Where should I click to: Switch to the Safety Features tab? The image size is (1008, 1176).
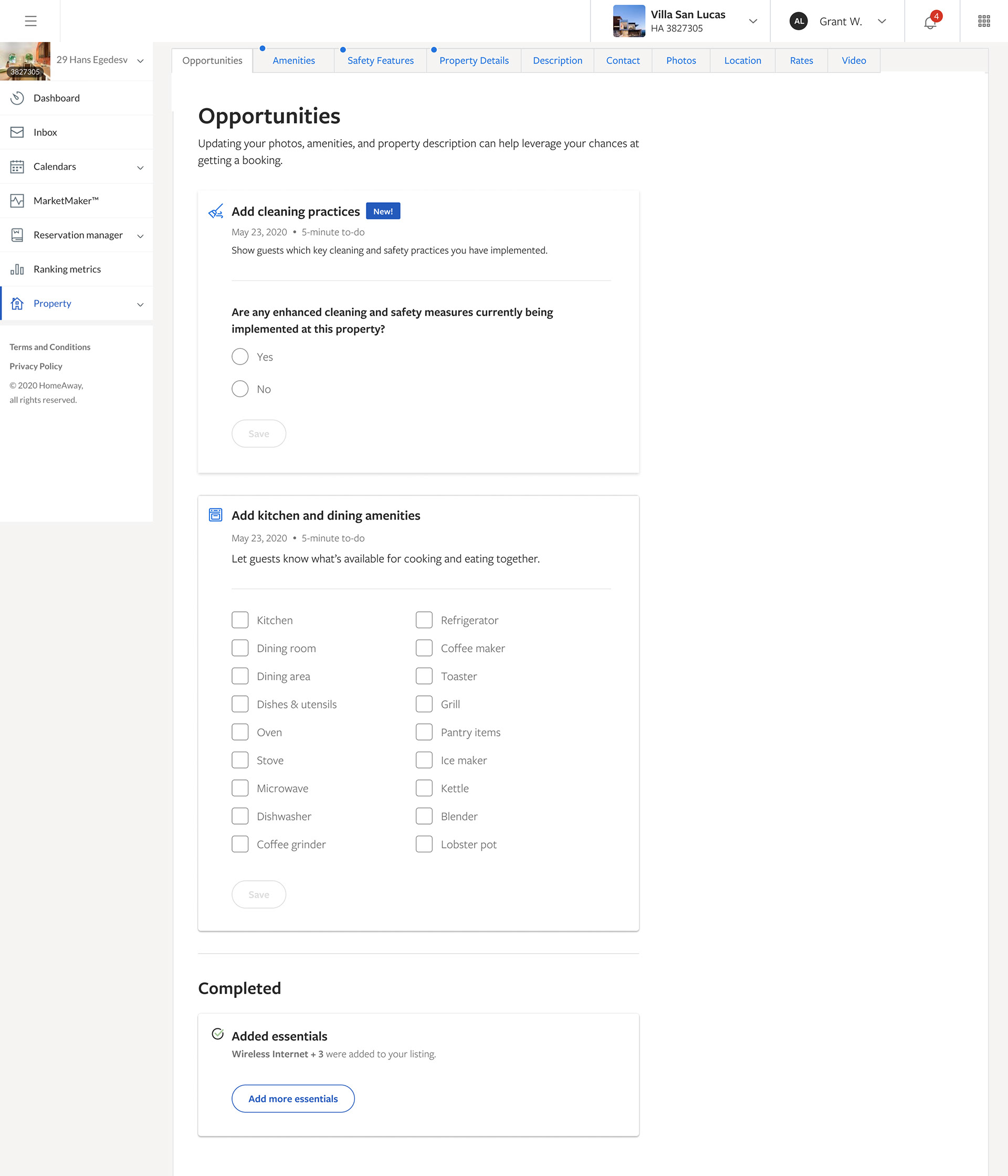(380, 61)
